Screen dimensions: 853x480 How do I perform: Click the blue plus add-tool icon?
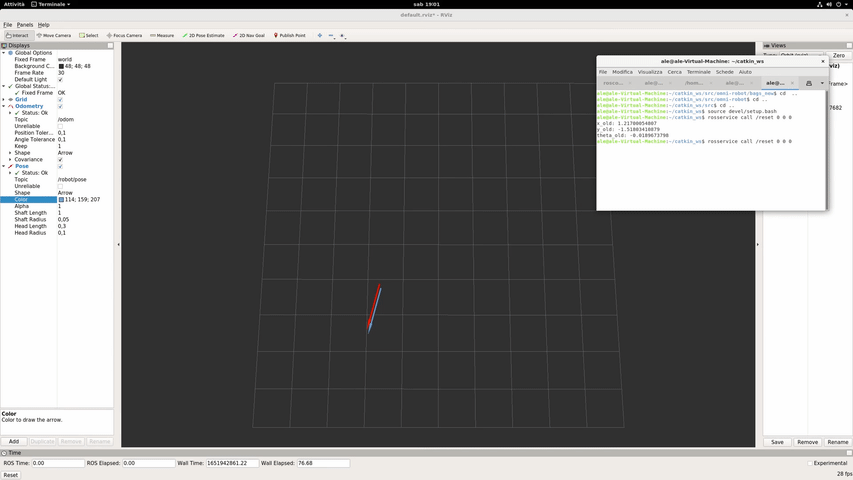(x=320, y=35)
